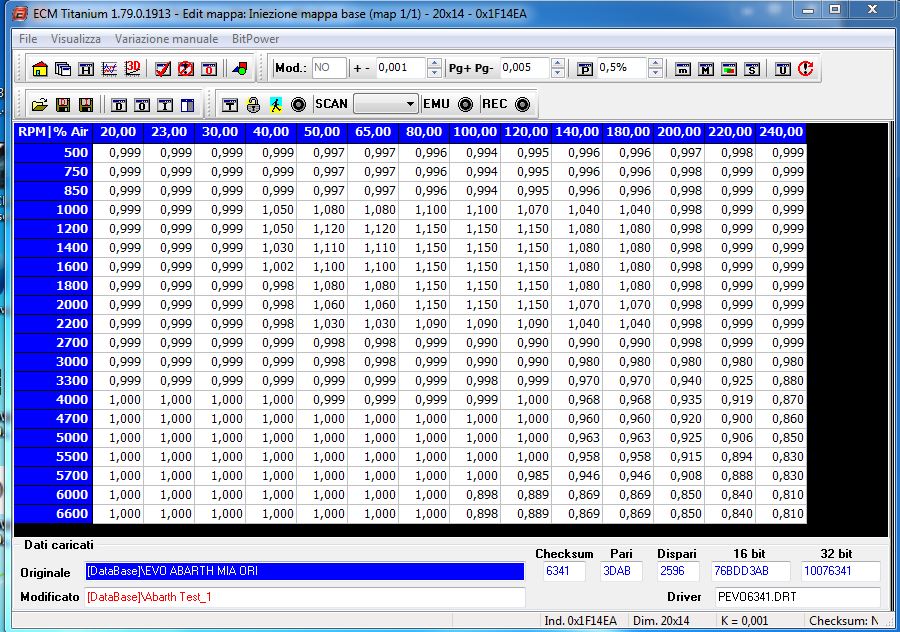Click the walking person icon
This screenshot has height=632, width=900.
276,104
